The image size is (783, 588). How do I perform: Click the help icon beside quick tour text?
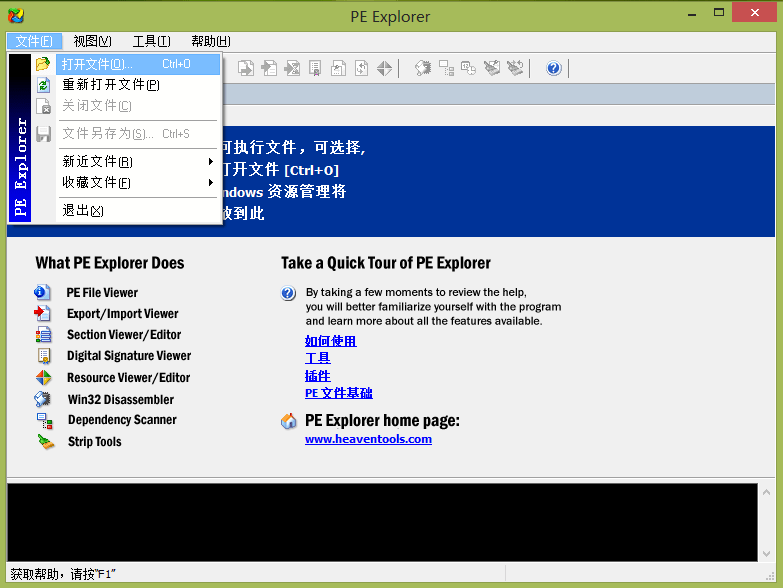[288, 293]
